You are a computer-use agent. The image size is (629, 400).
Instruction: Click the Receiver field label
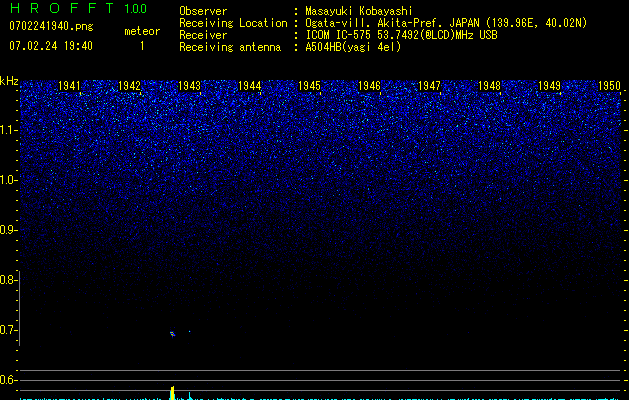(x=203, y=35)
